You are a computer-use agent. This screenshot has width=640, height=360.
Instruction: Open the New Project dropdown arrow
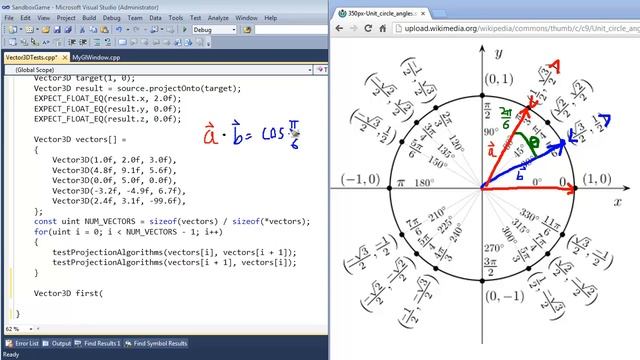(x=21, y=30)
